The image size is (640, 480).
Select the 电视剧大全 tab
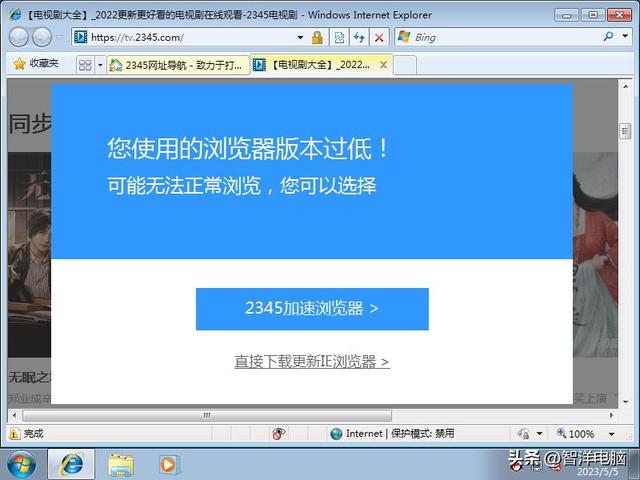(315, 64)
